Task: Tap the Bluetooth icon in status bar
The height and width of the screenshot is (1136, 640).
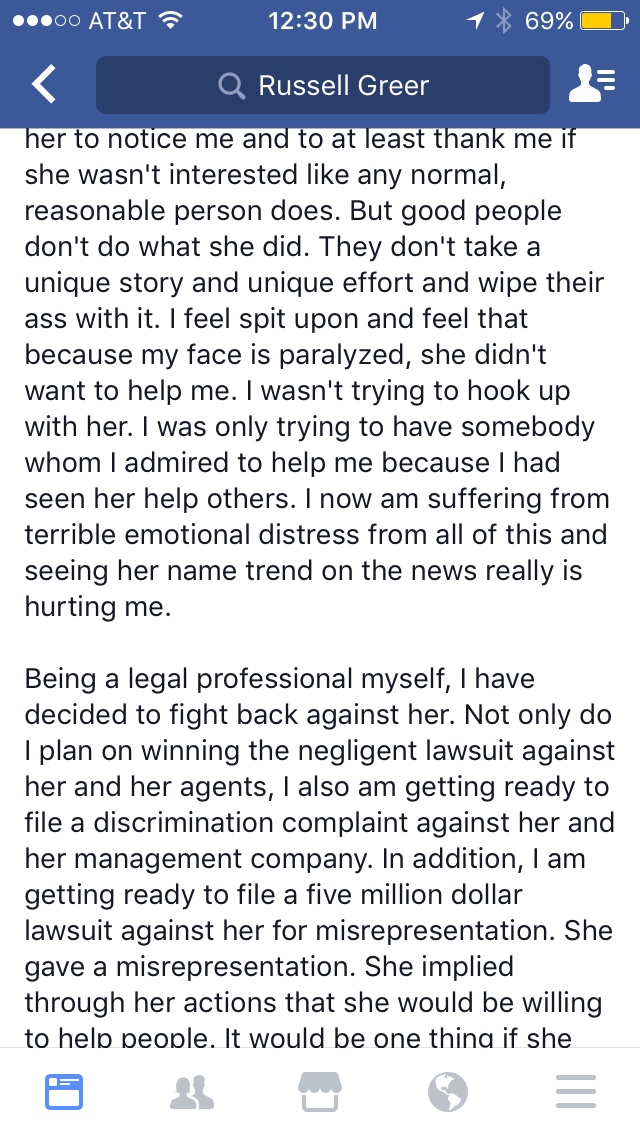Action: pyautogui.click(x=503, y=20)
